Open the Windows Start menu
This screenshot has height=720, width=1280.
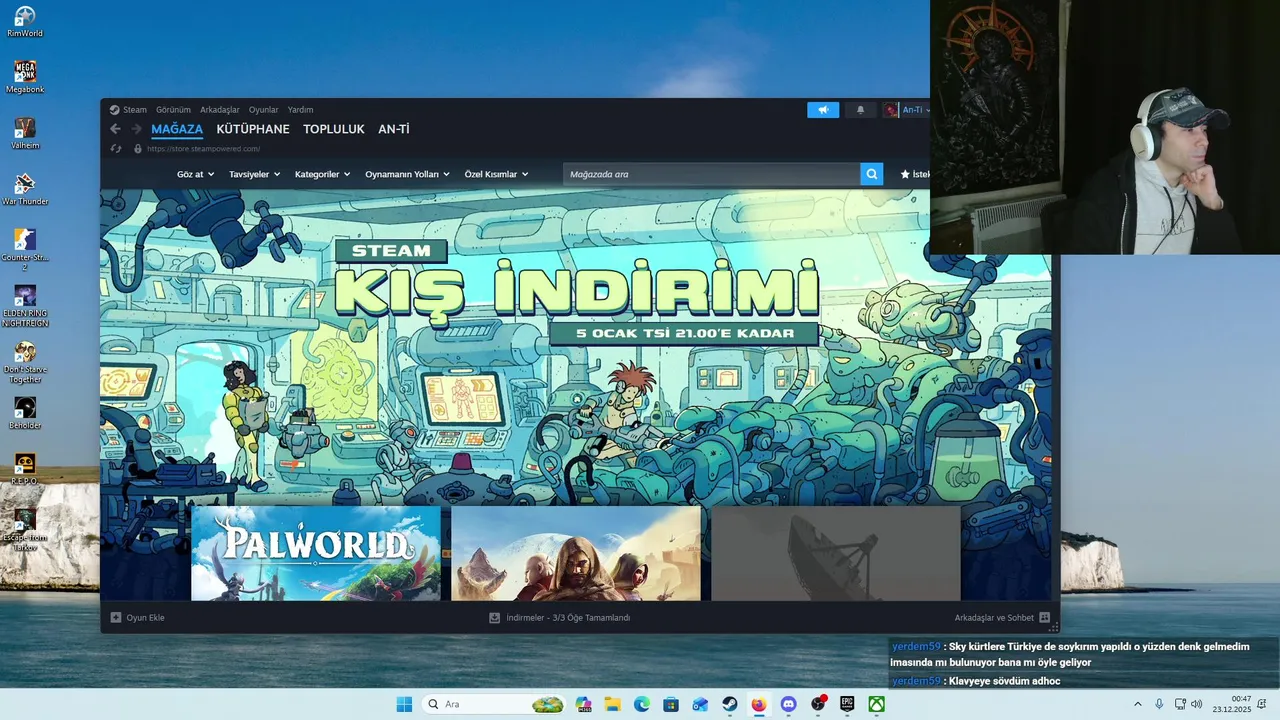(x=404, y=704)
